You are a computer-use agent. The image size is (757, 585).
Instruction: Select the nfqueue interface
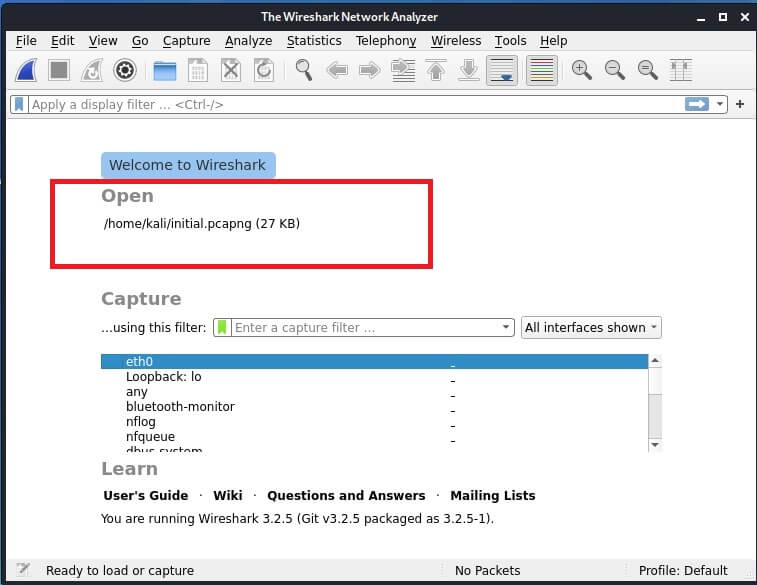374,436
